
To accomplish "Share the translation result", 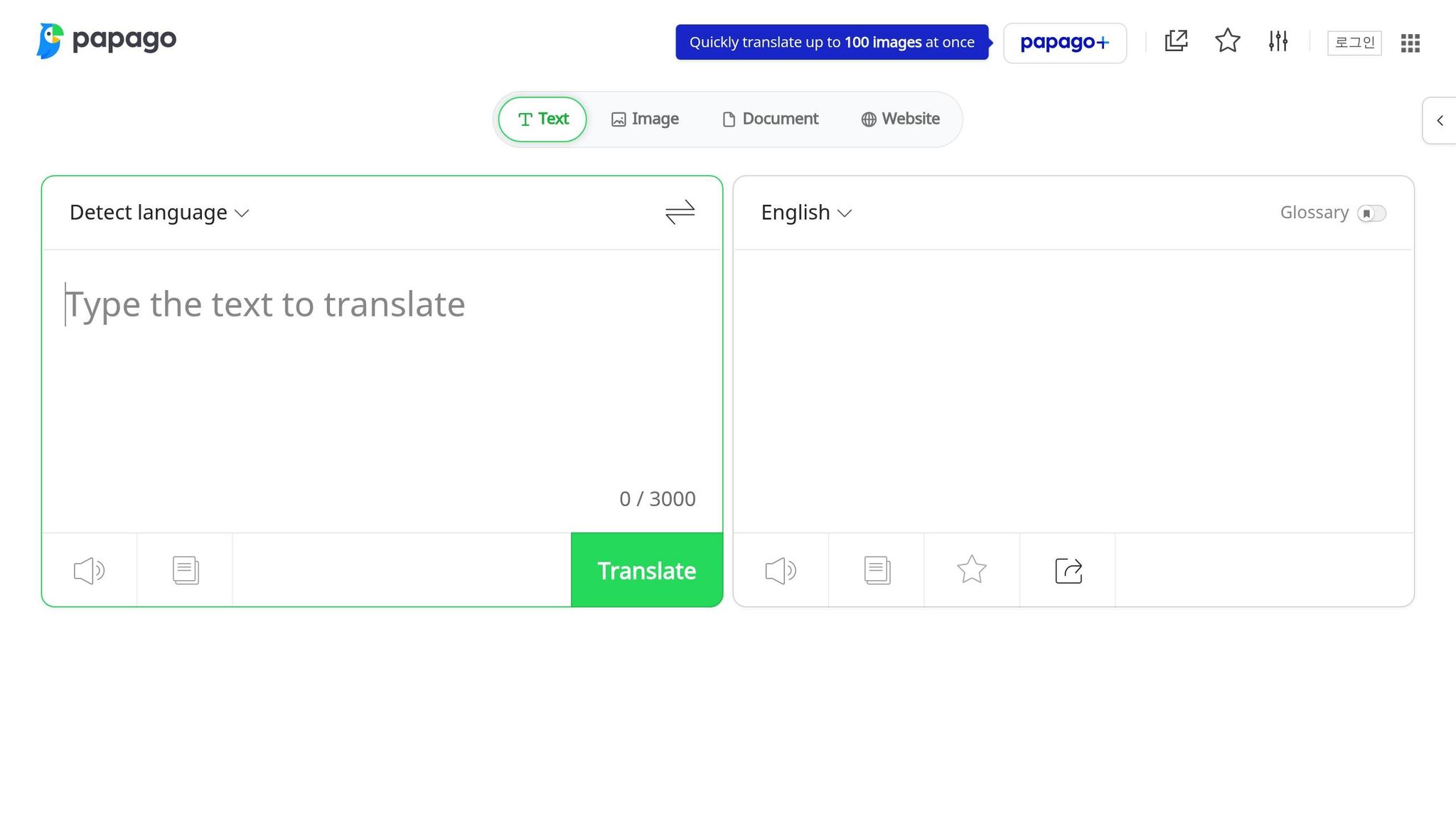I will pos(1067,569).
